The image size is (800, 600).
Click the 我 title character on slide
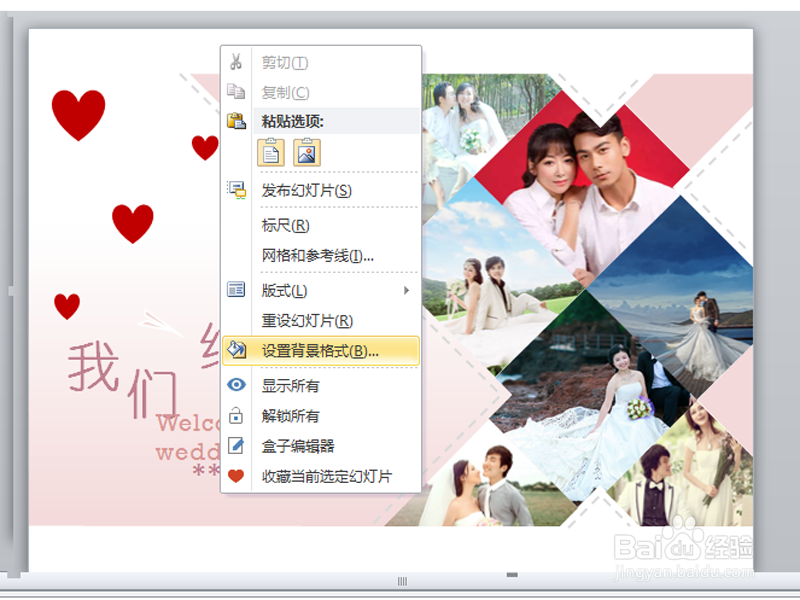point(93,367)
